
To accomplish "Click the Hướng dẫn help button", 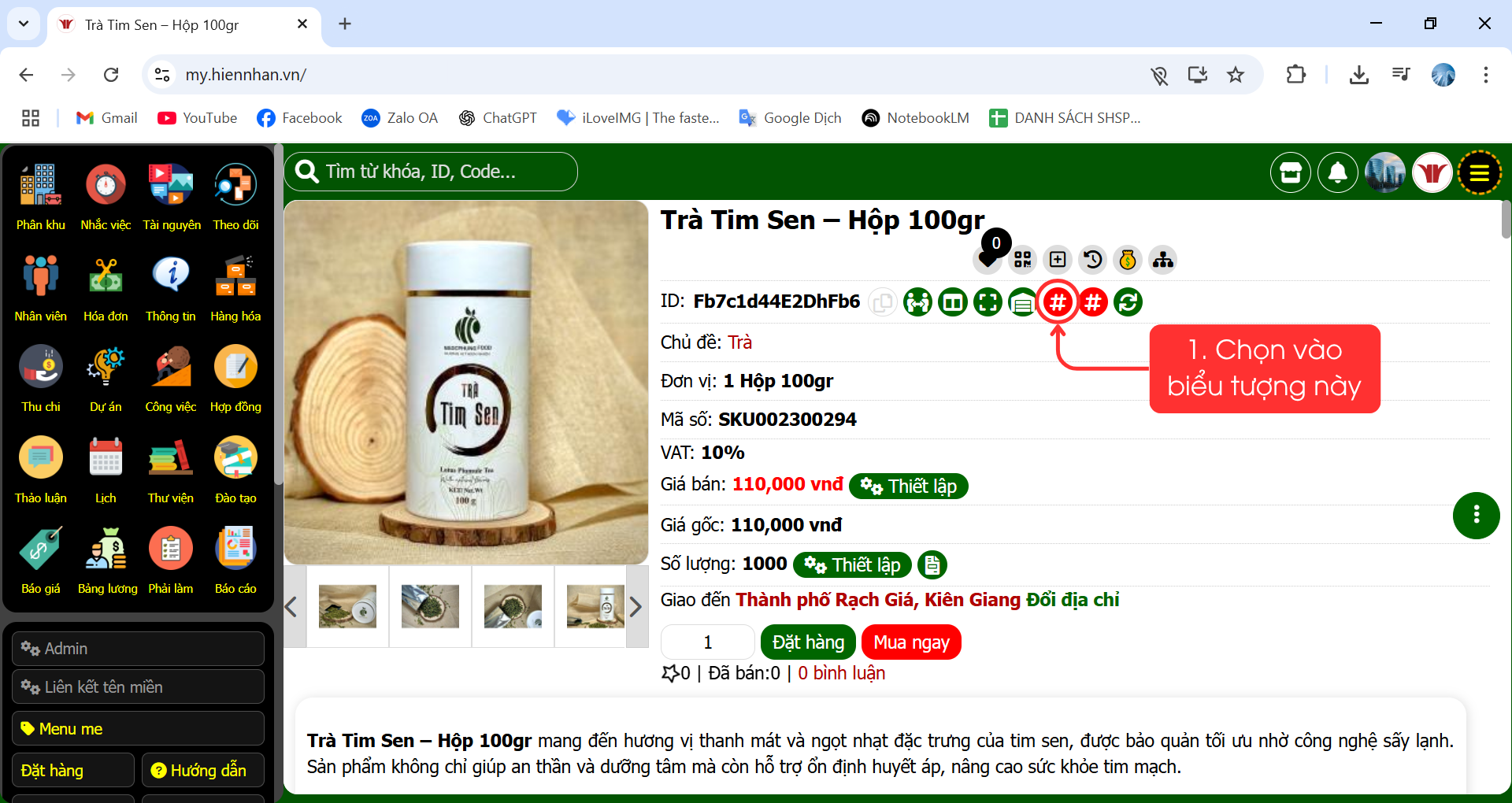I will (x=202, y=770).
